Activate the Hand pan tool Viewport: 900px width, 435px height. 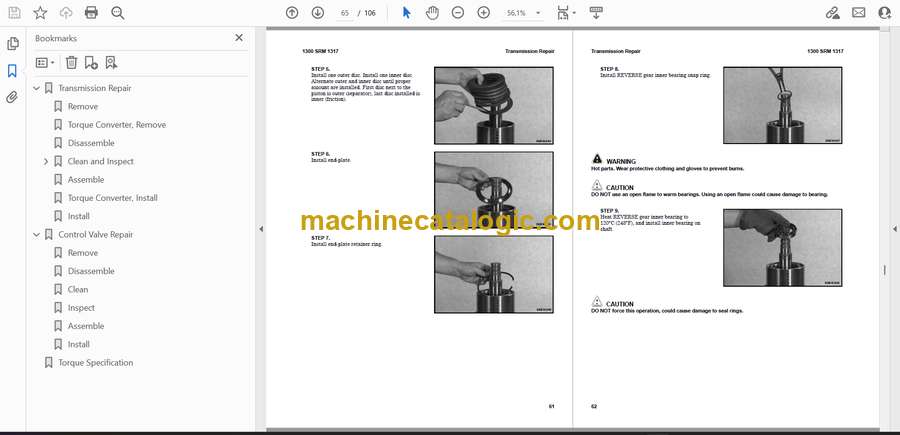click(432, 13)
